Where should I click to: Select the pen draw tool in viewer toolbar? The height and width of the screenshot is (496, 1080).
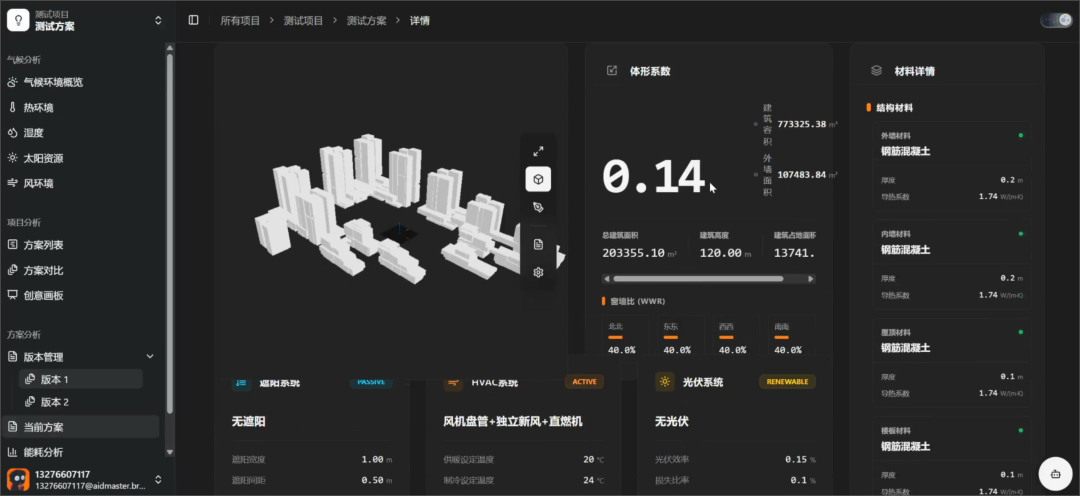(538, 207)
